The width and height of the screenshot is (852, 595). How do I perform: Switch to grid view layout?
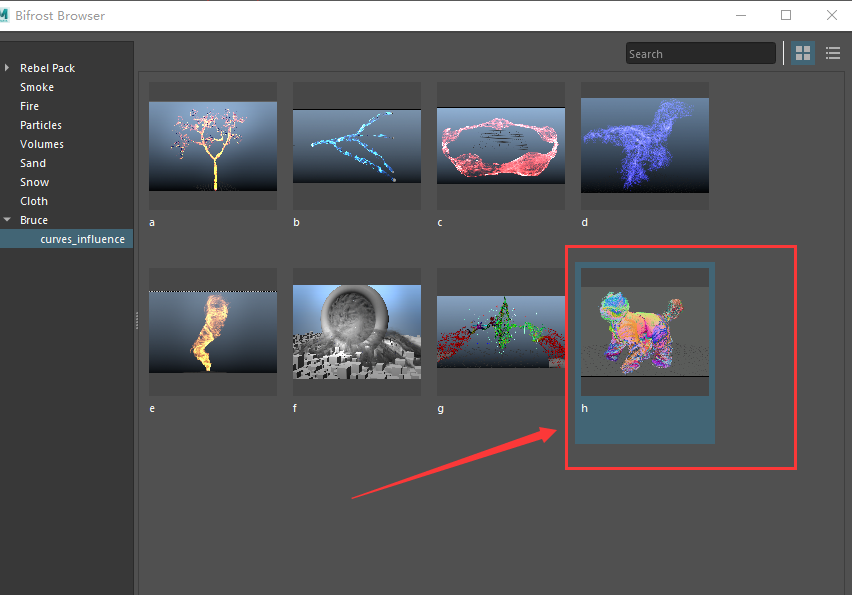pyautogui.click(x=803, y=53)
